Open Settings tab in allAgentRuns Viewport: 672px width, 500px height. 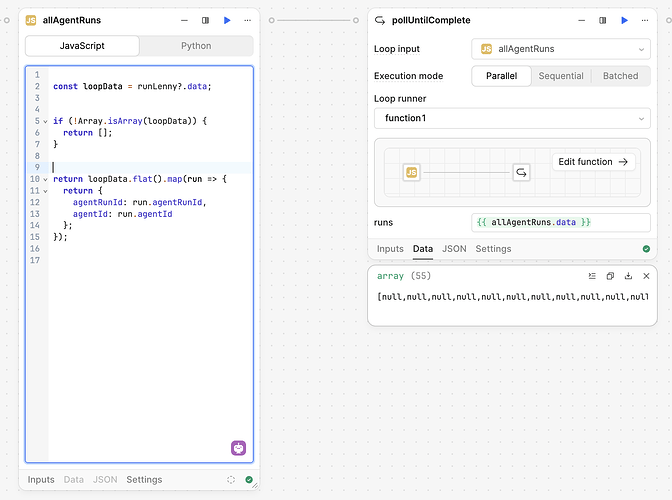144,479
